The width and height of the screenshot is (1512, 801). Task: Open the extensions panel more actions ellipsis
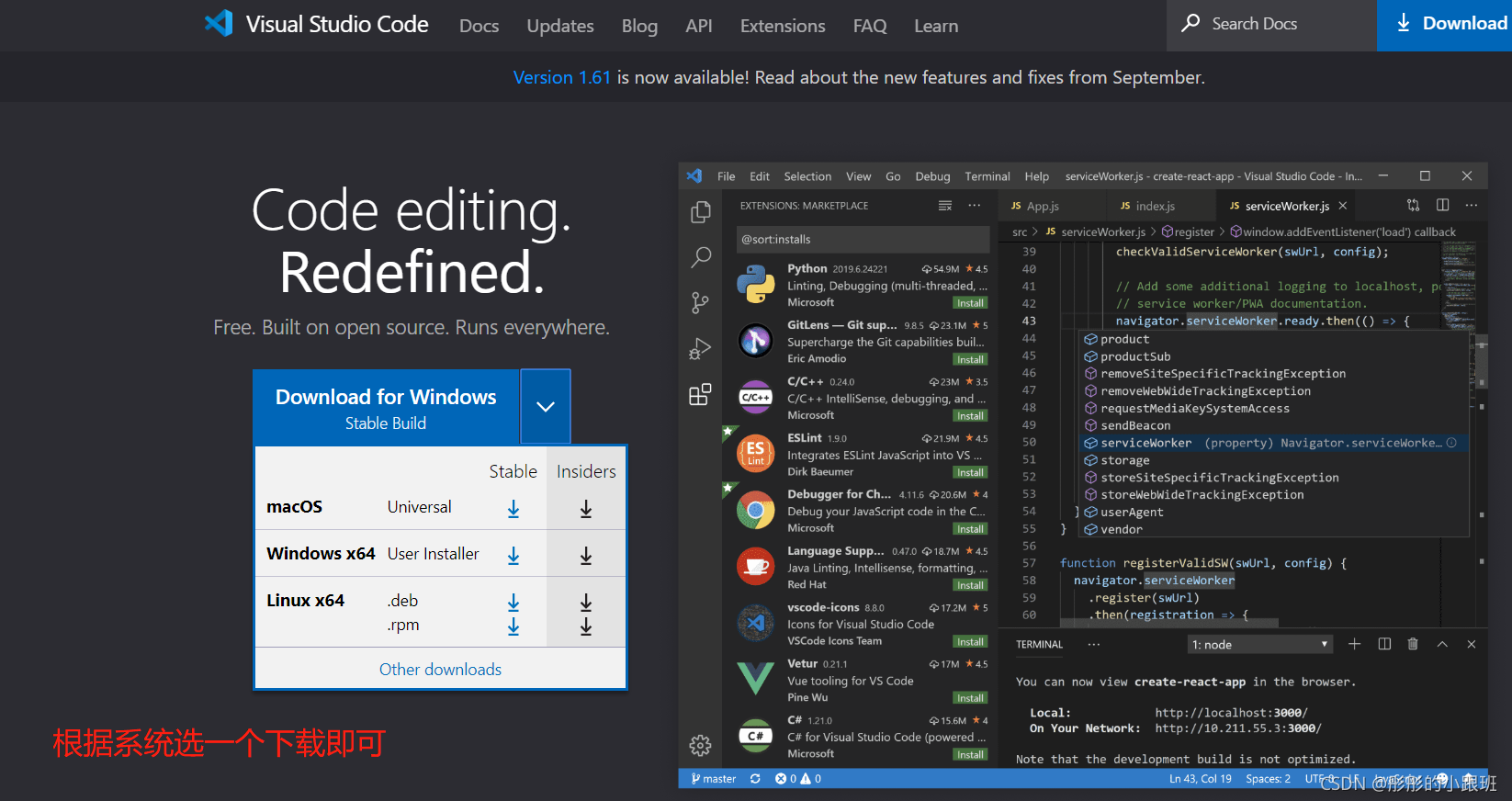click(x=974, y=205)
